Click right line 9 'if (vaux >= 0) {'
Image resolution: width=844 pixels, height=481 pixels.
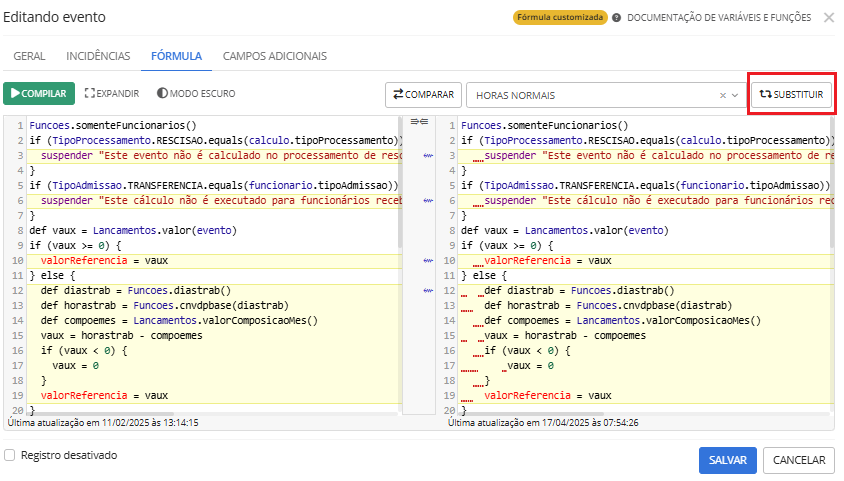[x=507, y=245]
